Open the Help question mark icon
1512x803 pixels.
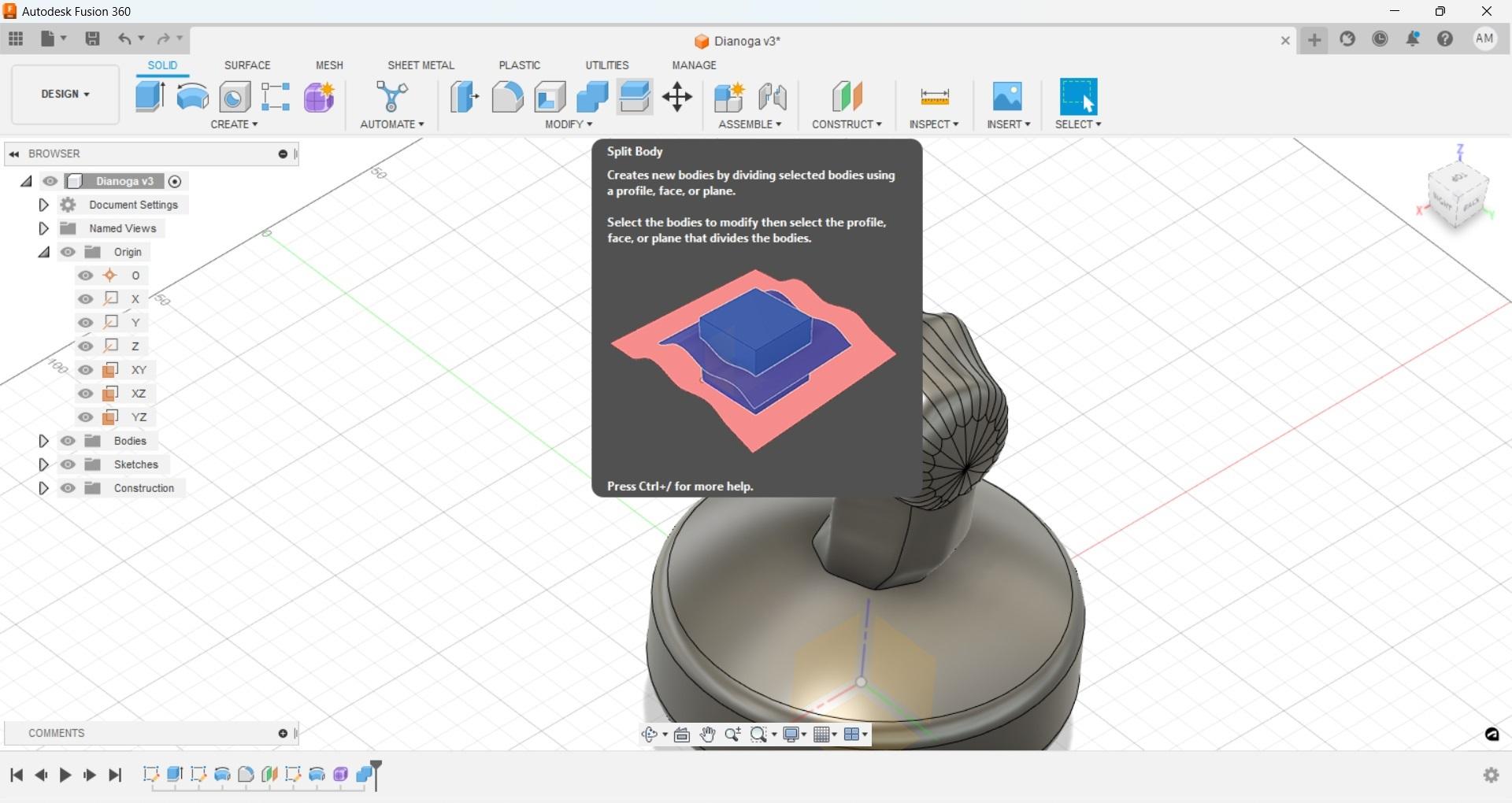(x=1445, y=39)
